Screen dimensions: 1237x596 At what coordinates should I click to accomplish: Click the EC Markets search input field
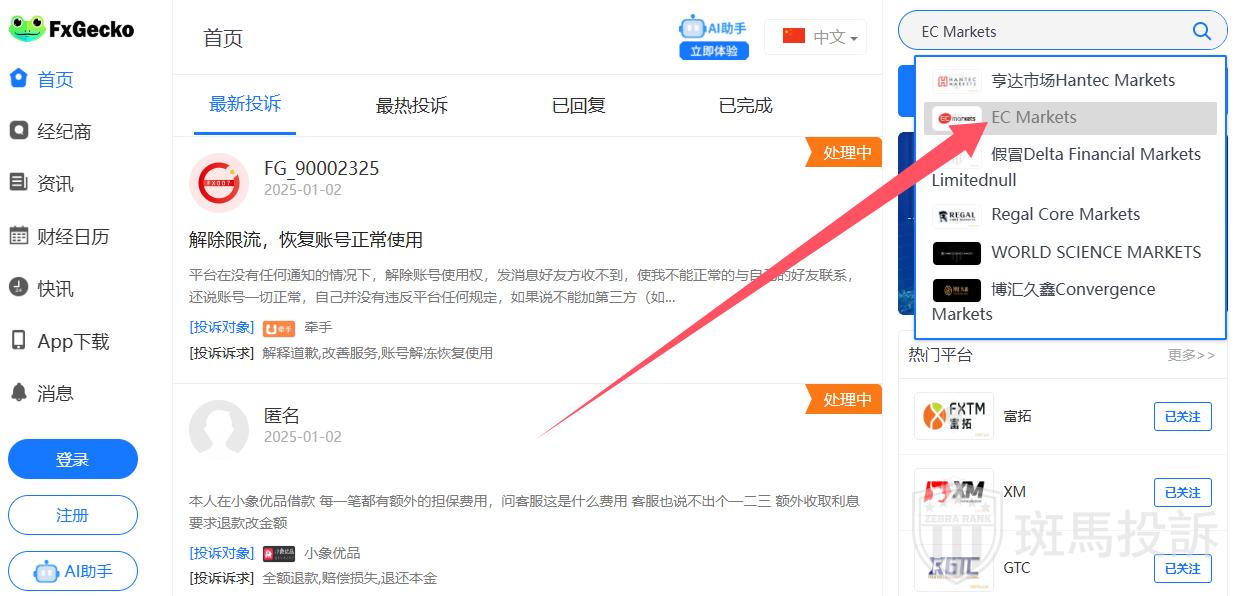1040,31
